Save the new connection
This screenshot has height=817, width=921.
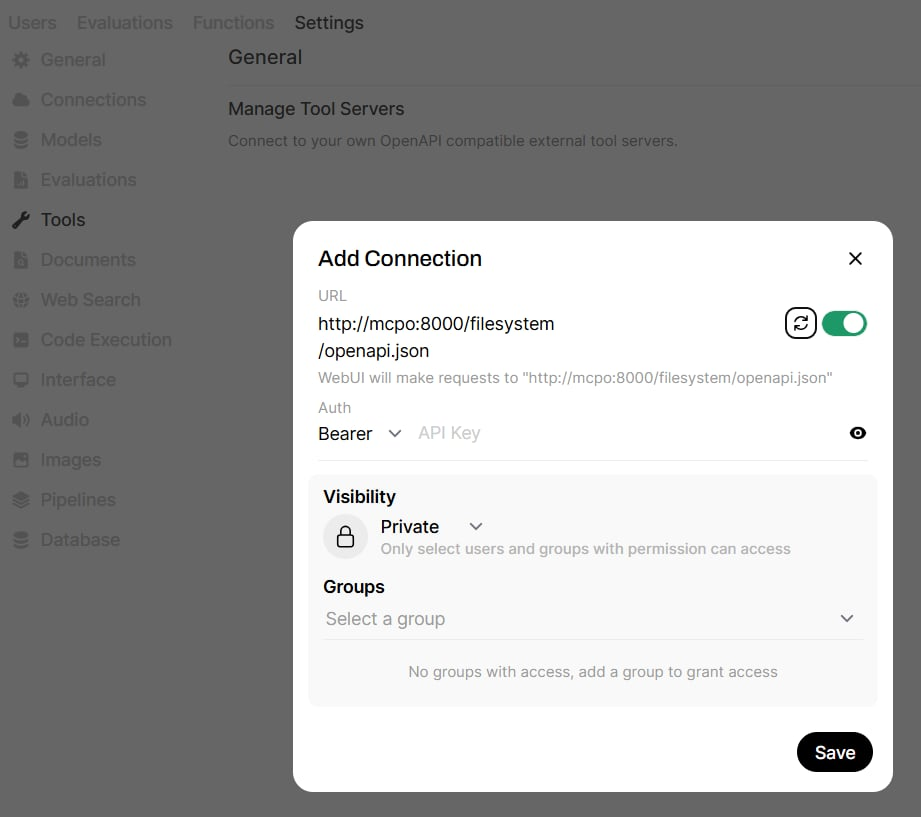(x=834, y=753)
